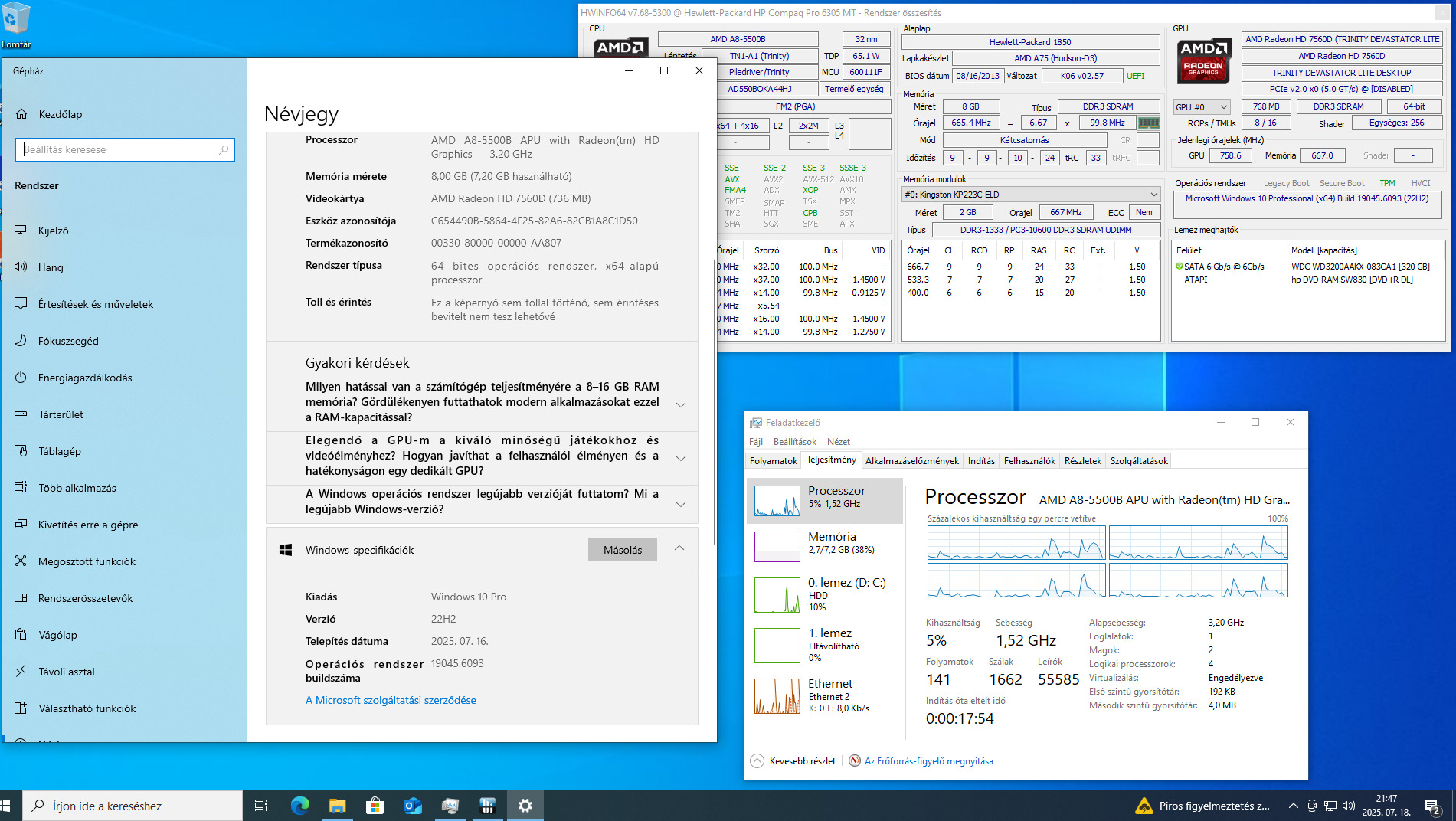
Task: Switch to the Részletek tab
Action: [x=1082, y=461]
